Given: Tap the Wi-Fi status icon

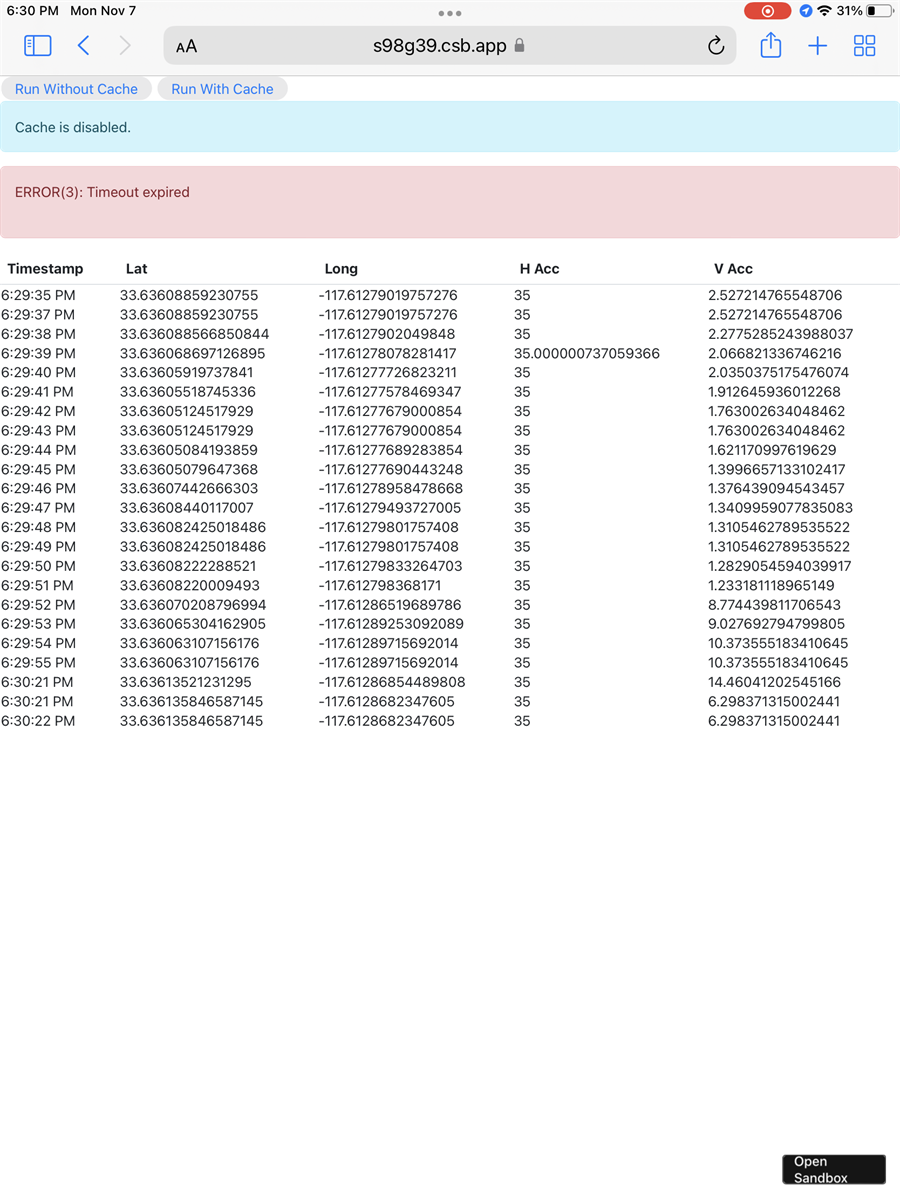Looking at the screenshot, I should pos(824,11).
